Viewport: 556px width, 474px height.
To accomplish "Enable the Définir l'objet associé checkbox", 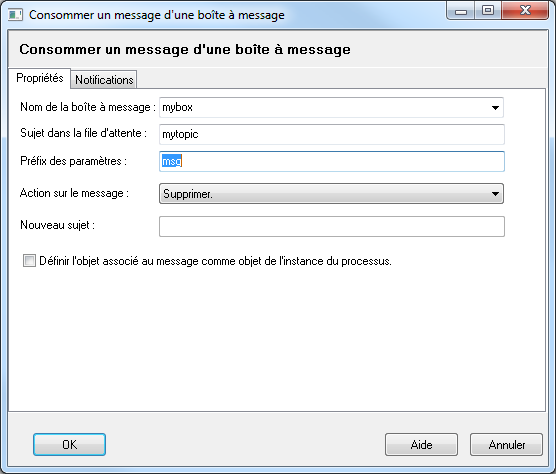I will click(x=29, y=261).
